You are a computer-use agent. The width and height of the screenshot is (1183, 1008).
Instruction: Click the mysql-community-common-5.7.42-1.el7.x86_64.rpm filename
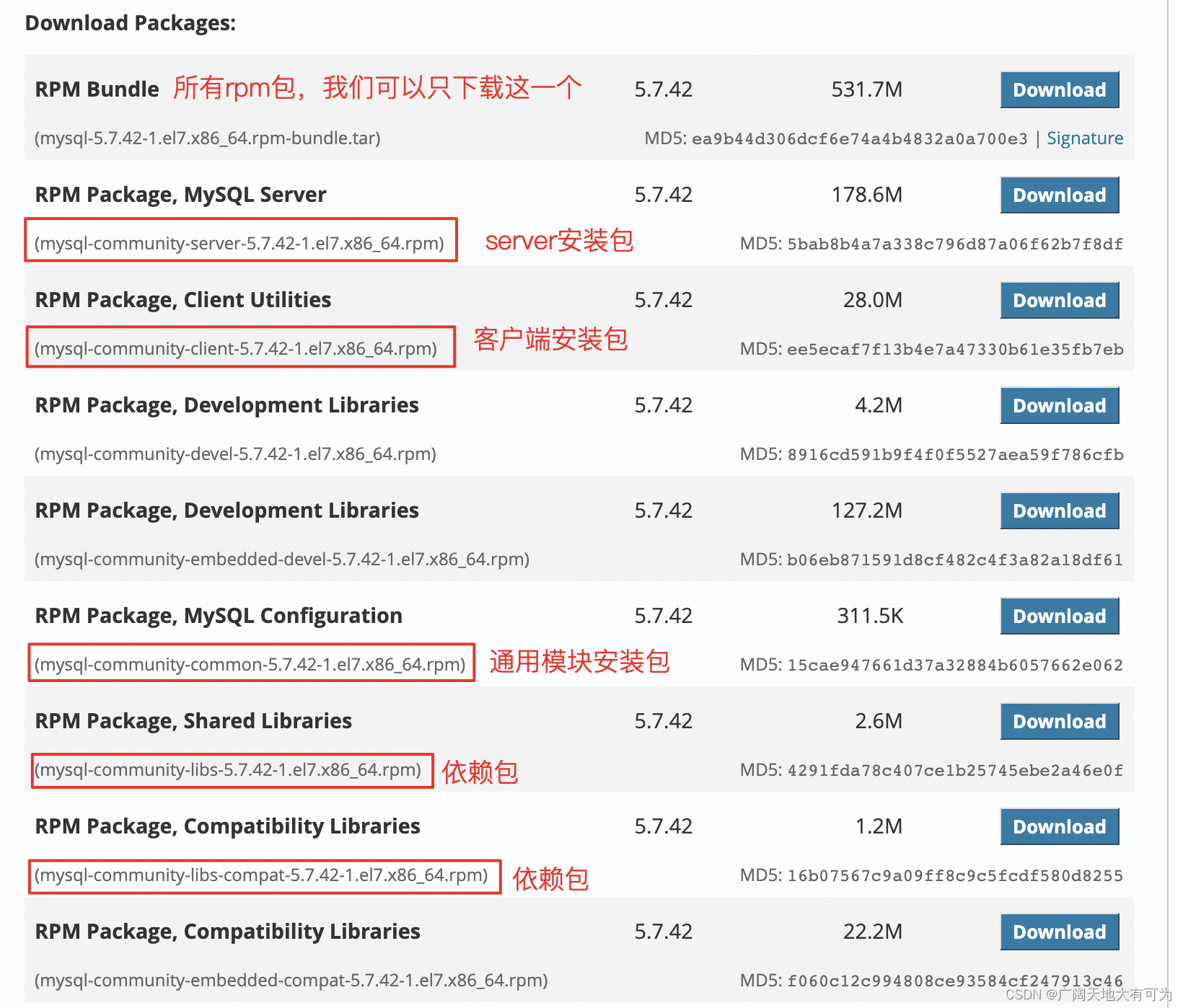[250, 664]
